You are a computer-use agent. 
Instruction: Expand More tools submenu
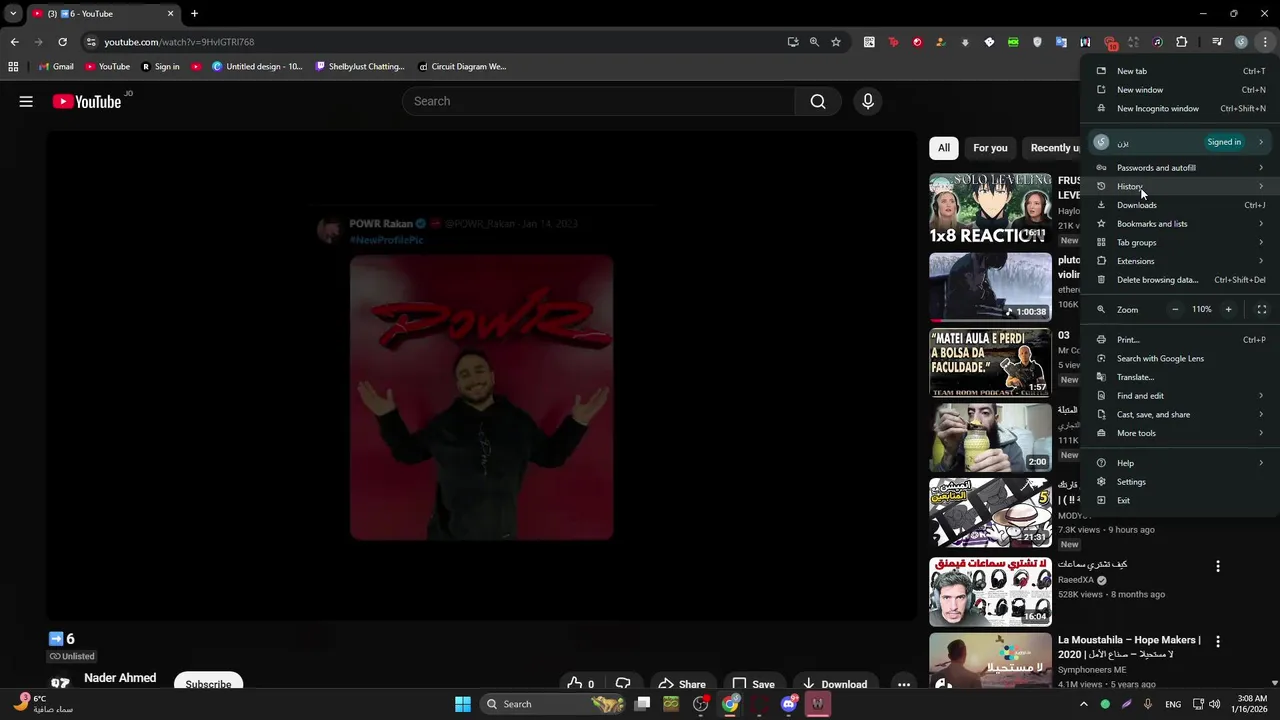point(1180,433)
